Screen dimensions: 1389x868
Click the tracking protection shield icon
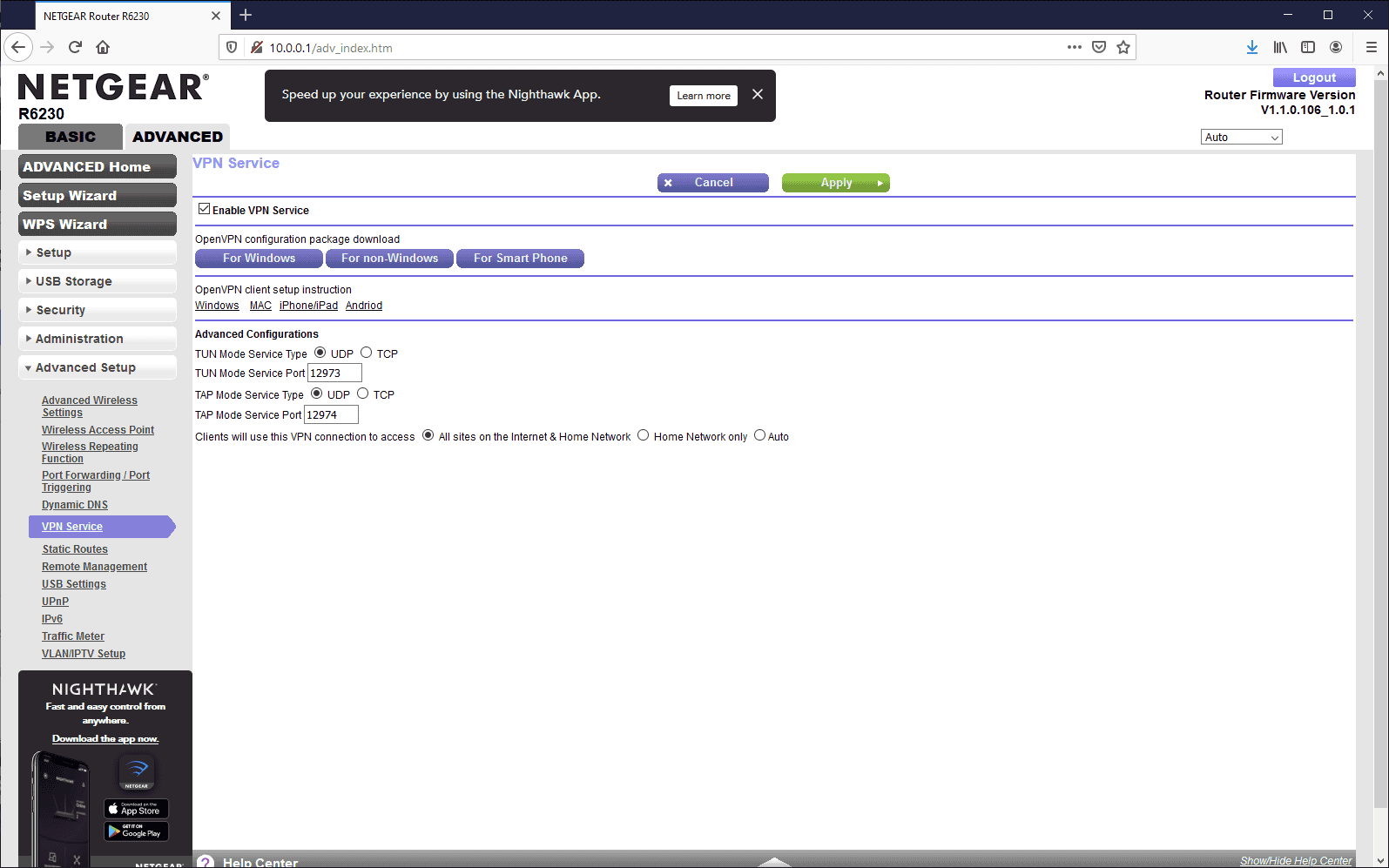click(232, 47)
